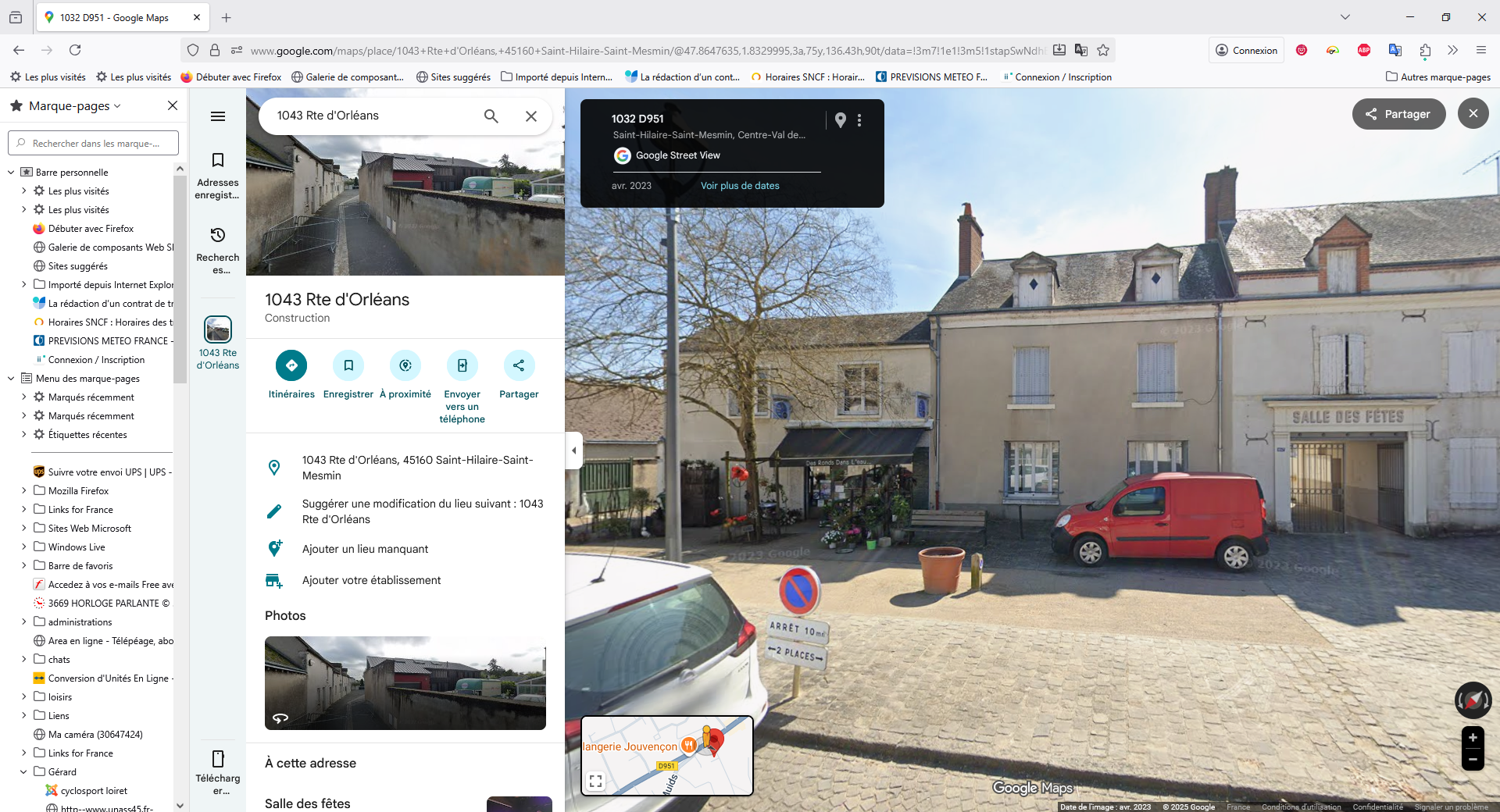The width and height of the screenshot is (1500, 812).
Task: Open Adresses enregistrées panel icon
Action: click(217, 159)
